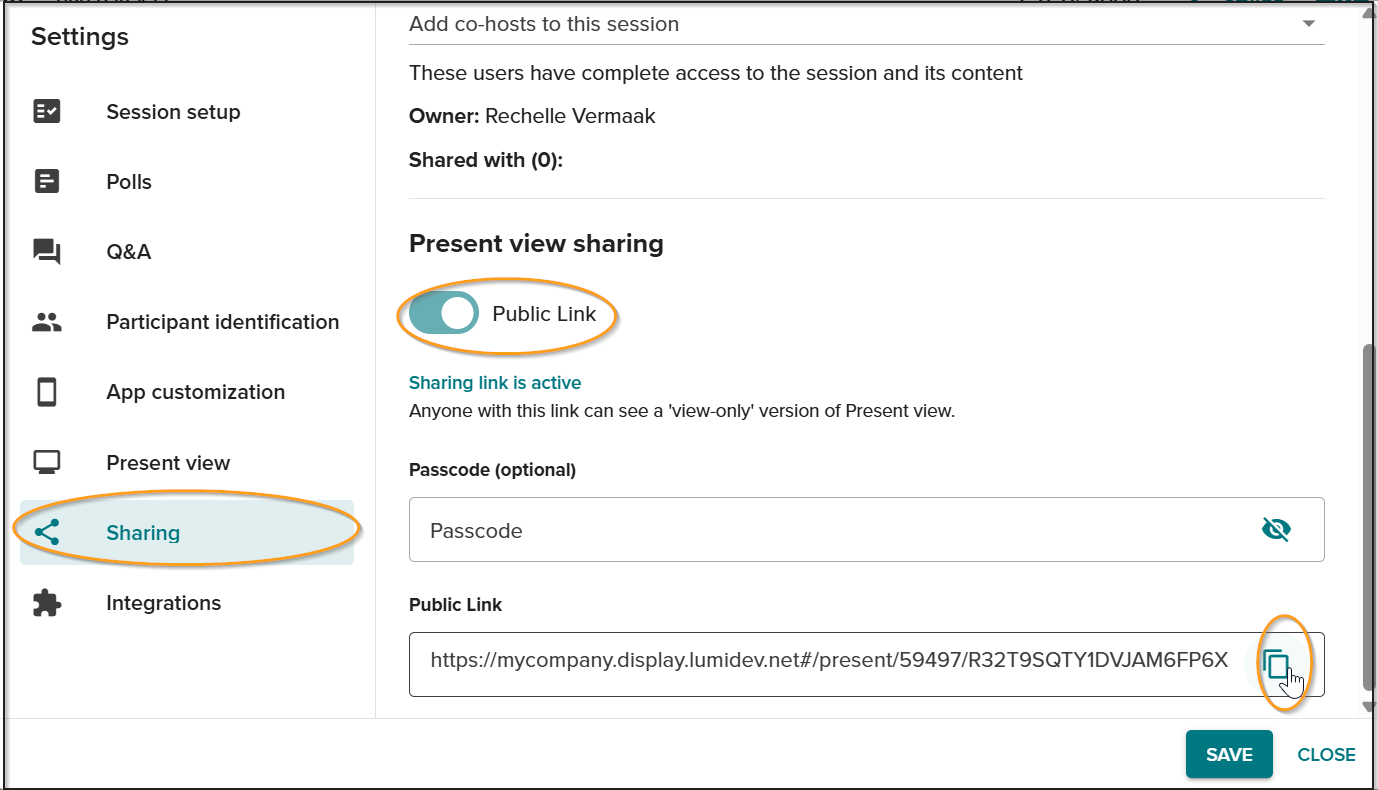Click the Present view monitor icon
The image size is (1378, 790).
coord(47,462)
